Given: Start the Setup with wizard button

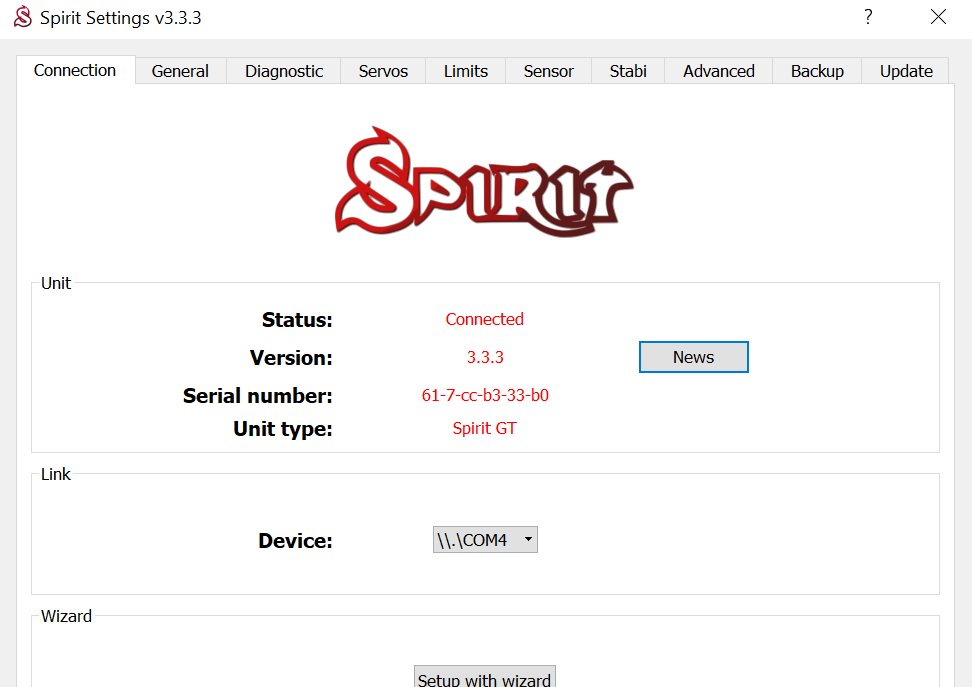Looking at the screenshot, I should point(484,678).
